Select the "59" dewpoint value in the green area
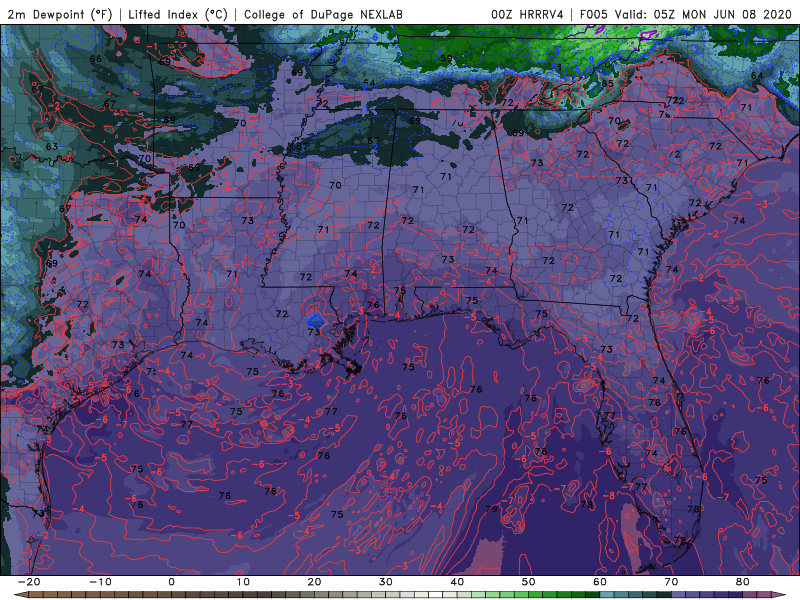The height and width of the screenshot is (600, 800). [446, 58]
